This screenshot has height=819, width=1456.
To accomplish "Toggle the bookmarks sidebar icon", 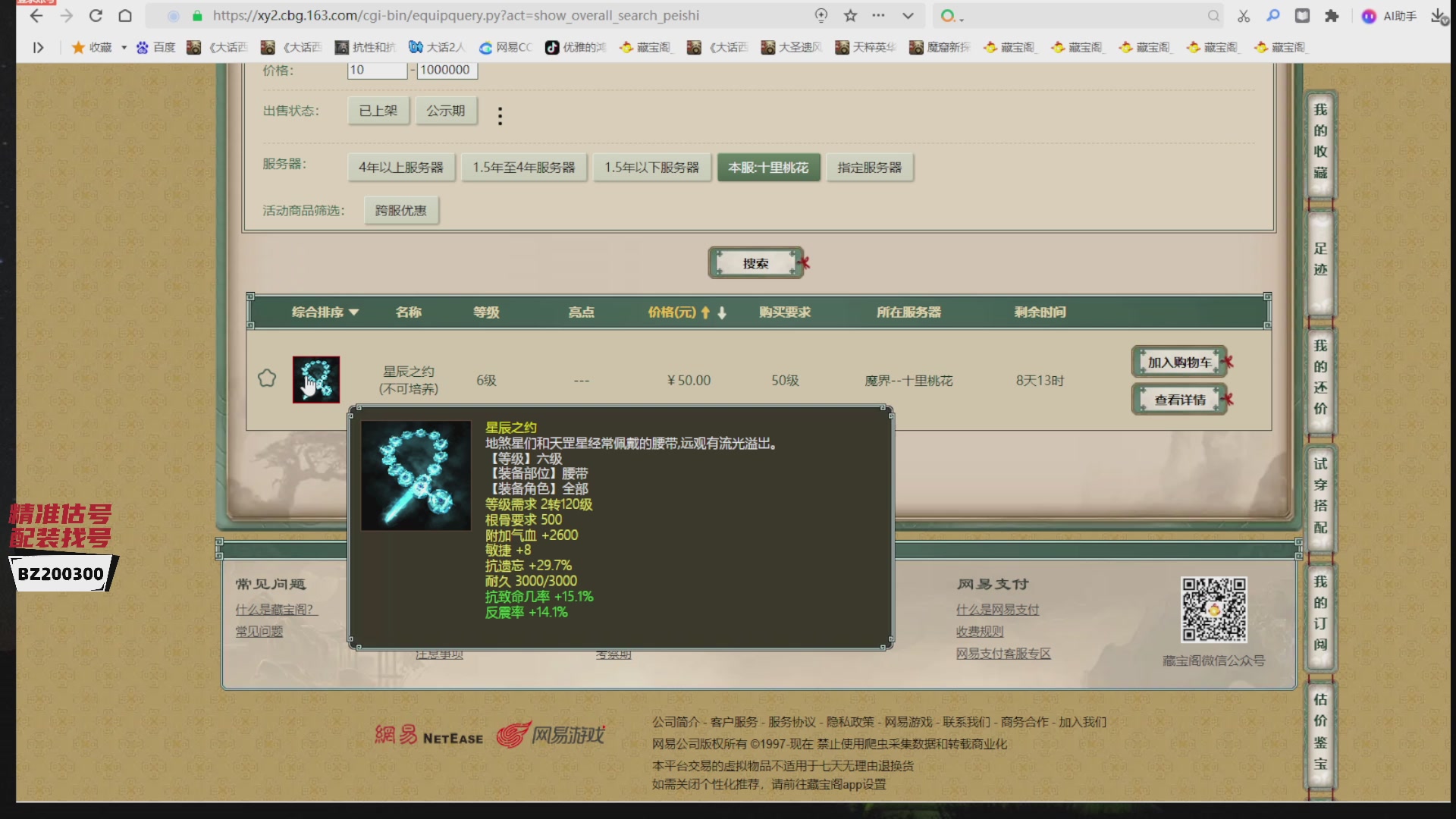I will tap(38, 47).
